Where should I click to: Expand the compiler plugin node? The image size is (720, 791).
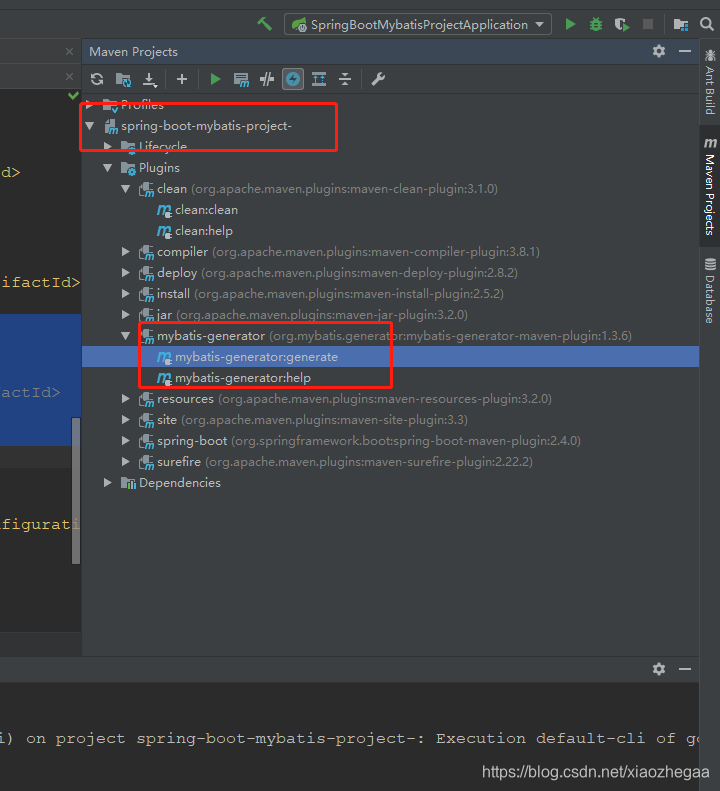tap(126, 252)
